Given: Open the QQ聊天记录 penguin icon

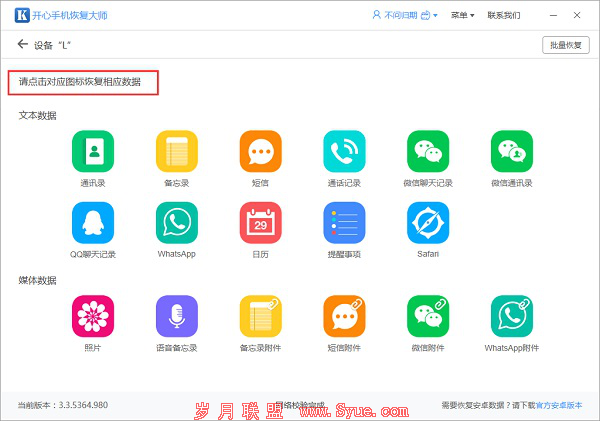Looking at the screenshot, I should pyautogui.click(x=93, y=223).
